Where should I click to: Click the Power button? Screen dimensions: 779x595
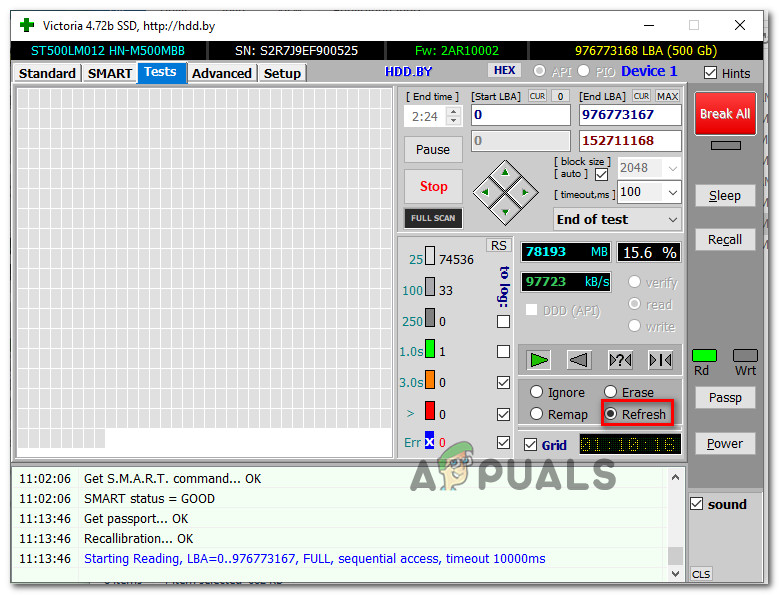tap(725, 443)
